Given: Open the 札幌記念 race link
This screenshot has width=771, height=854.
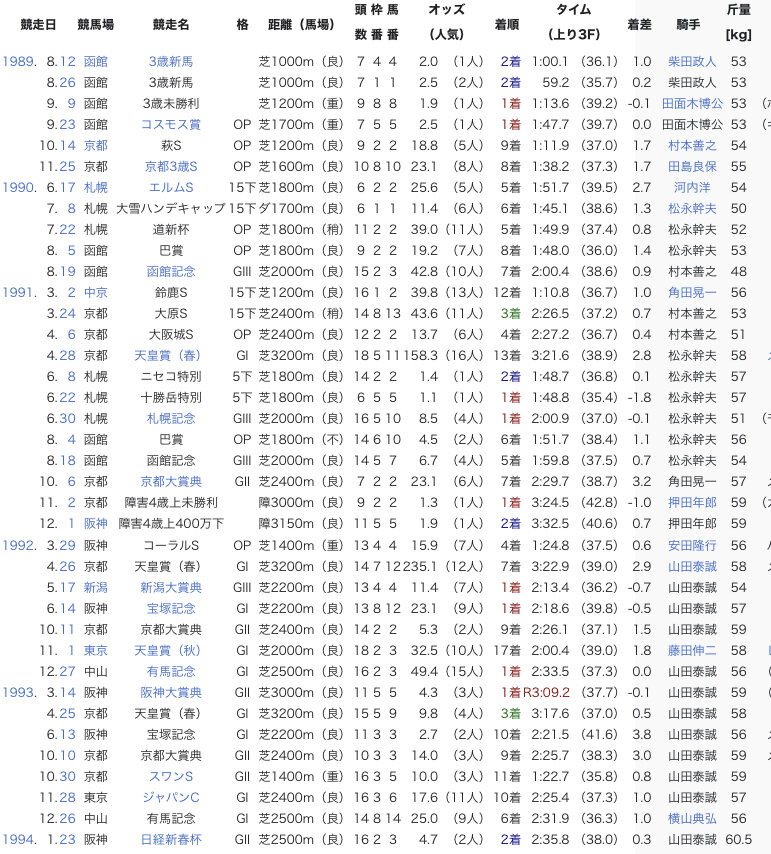Looking at the screenshot, I should click(x=171, y=418).
